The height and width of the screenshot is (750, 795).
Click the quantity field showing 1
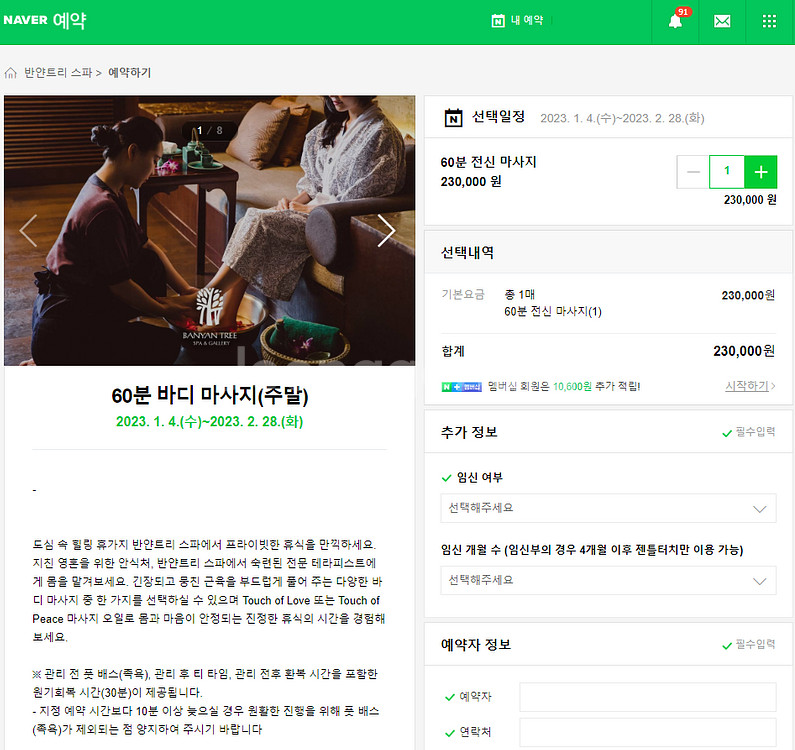click(x=727, y=172)
